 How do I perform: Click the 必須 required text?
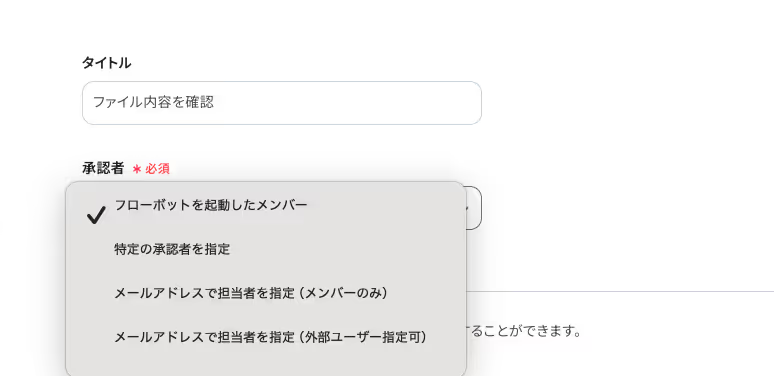157,169
